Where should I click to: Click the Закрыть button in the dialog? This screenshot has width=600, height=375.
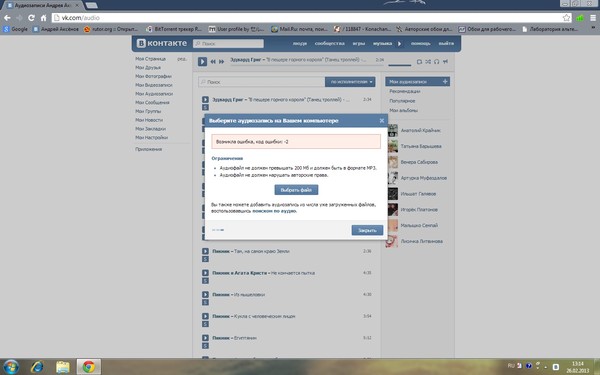(367, 230)
